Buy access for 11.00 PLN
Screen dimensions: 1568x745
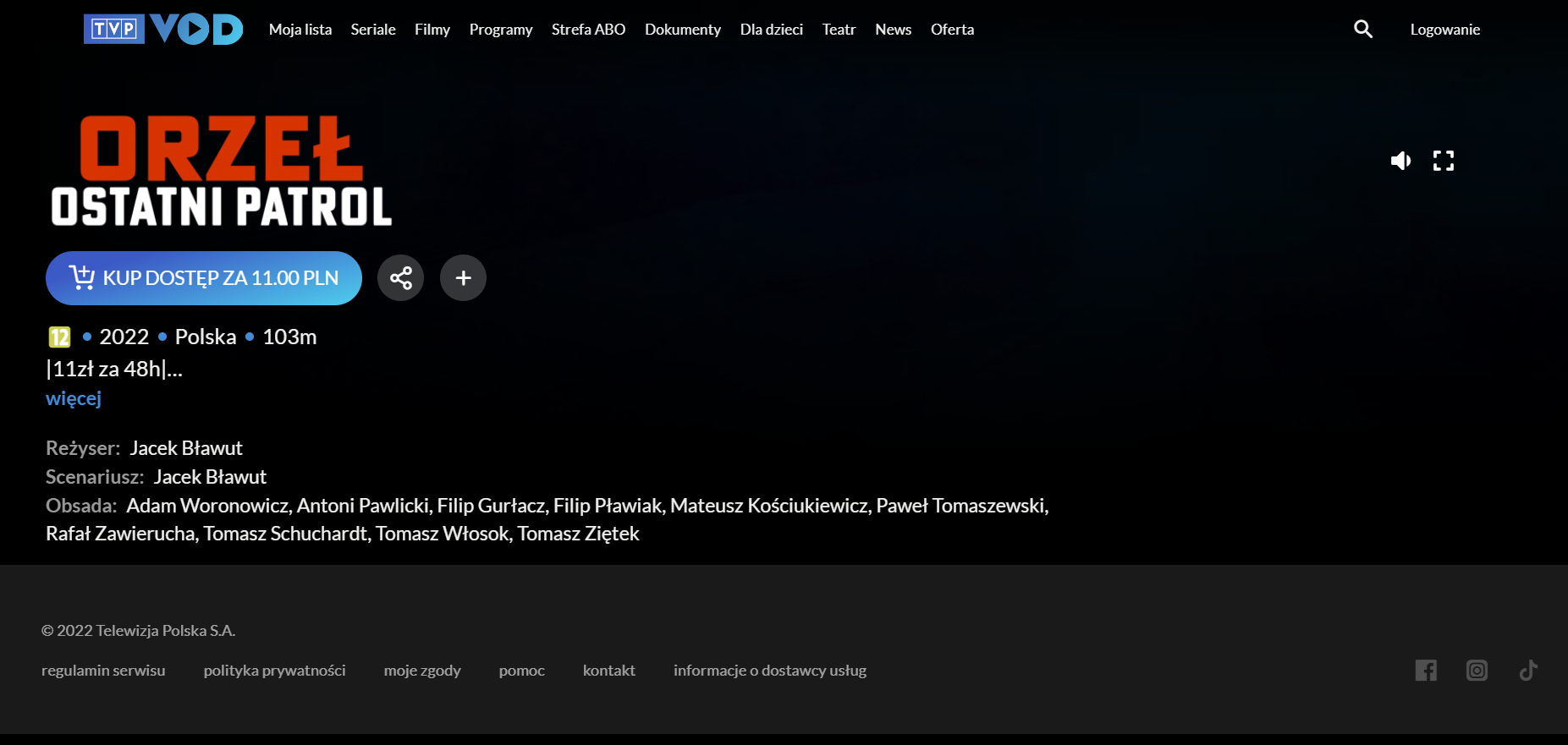click(204, 278)
